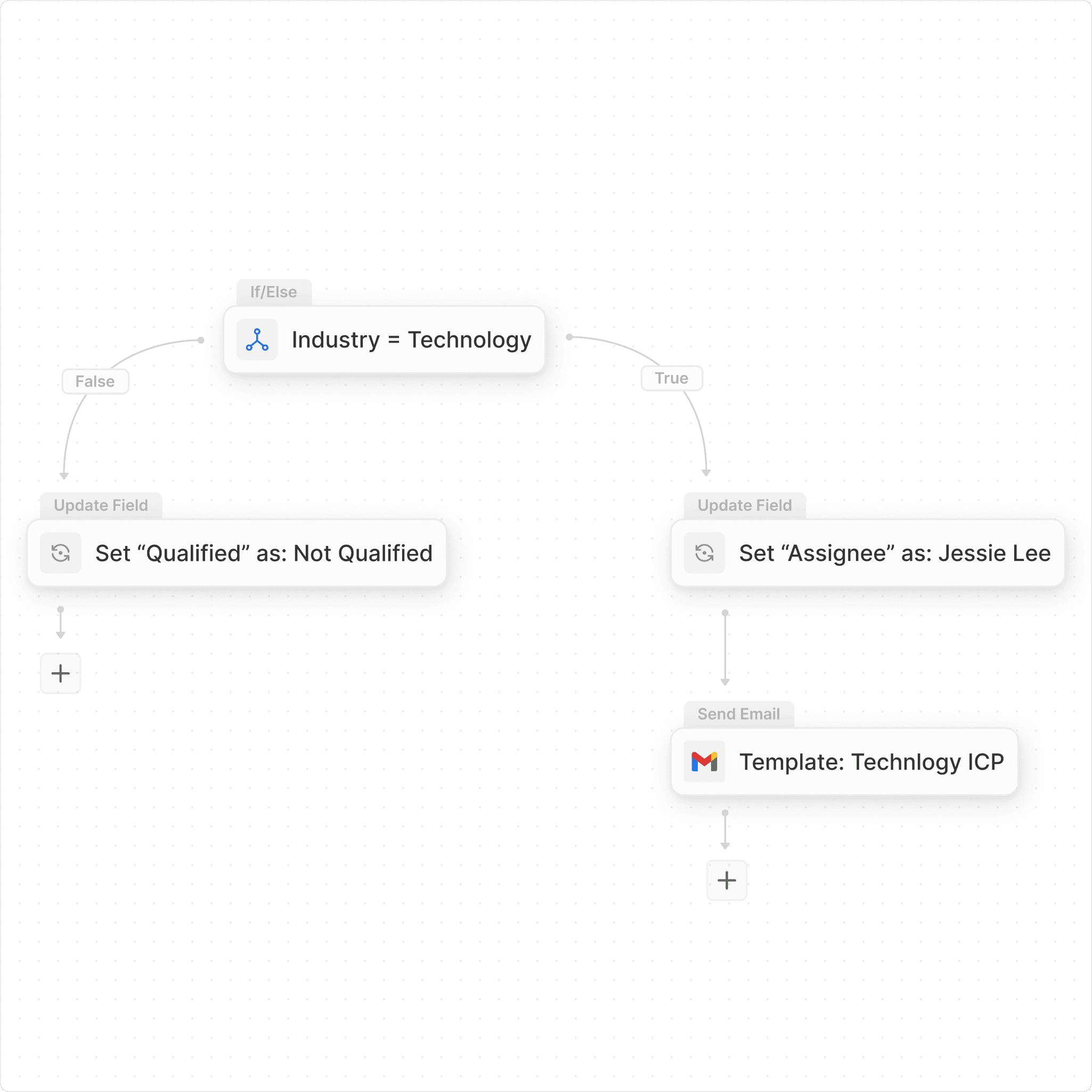Add step below Not Qualified branch

tap(61, 673)
